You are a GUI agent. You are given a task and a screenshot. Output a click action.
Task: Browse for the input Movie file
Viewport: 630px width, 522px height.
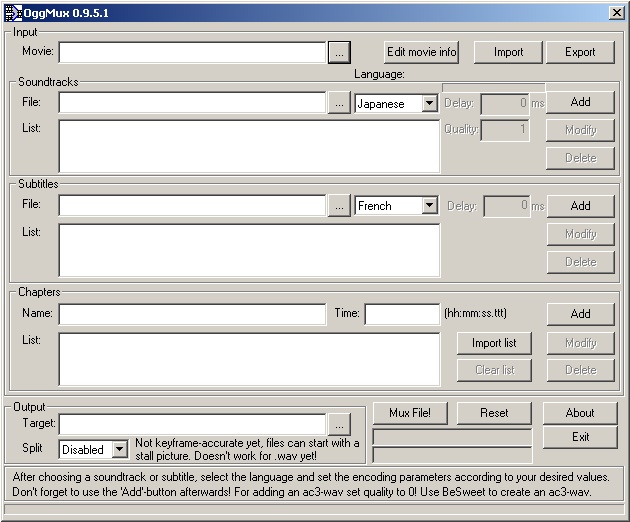click(x=340, y=53)
